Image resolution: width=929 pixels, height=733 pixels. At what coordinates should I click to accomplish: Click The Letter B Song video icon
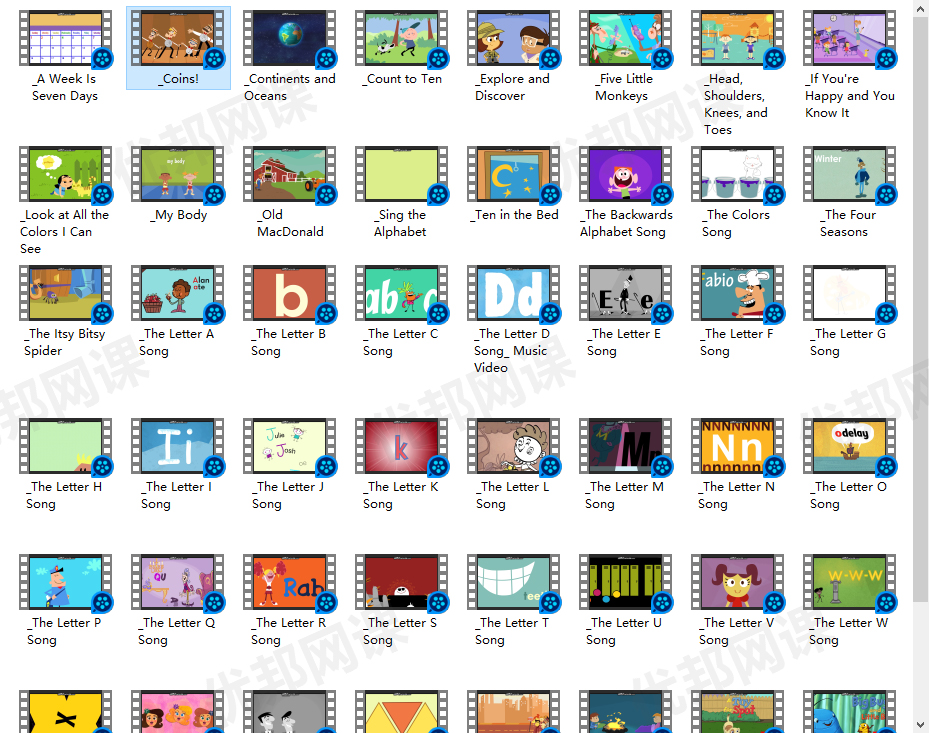(290, 293)
